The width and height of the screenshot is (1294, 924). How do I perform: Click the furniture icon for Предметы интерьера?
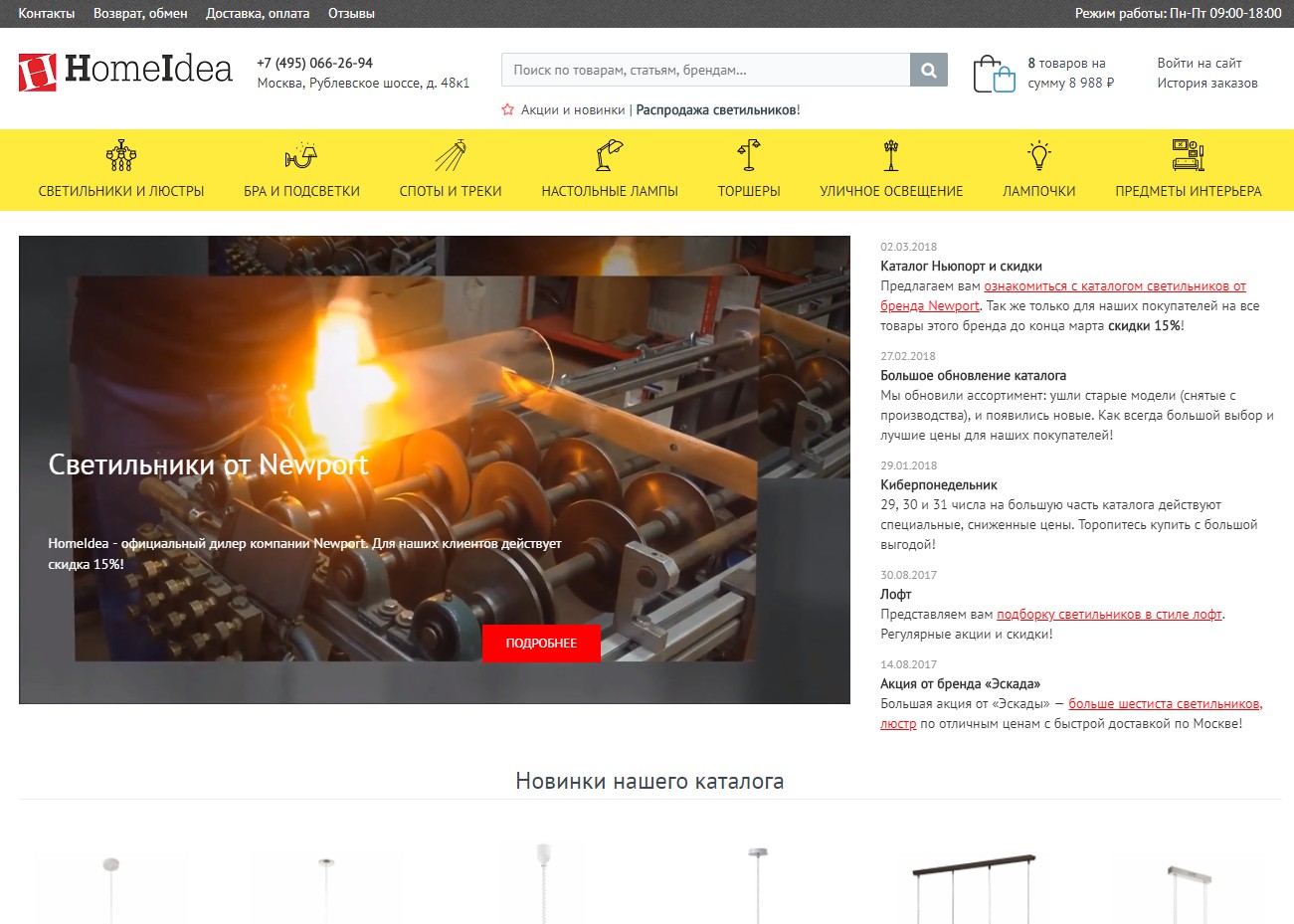pos(1189,155)
